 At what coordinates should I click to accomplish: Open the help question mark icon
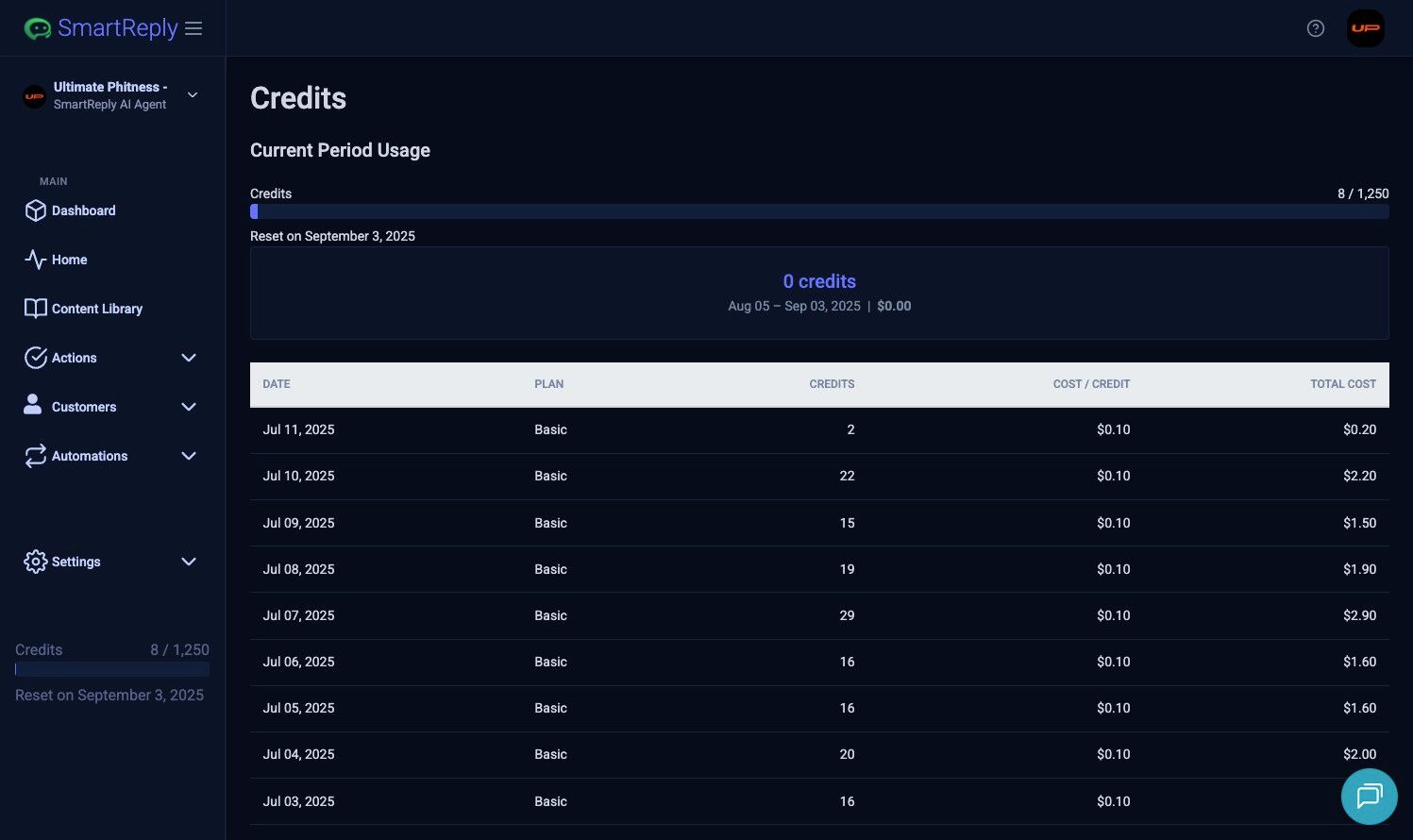pos(1315,28)
